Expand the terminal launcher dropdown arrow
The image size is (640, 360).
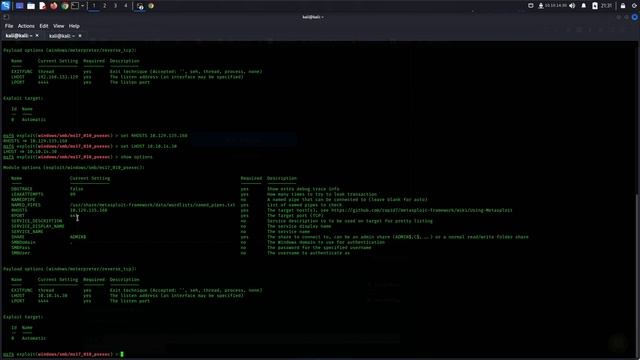point(82,6)
